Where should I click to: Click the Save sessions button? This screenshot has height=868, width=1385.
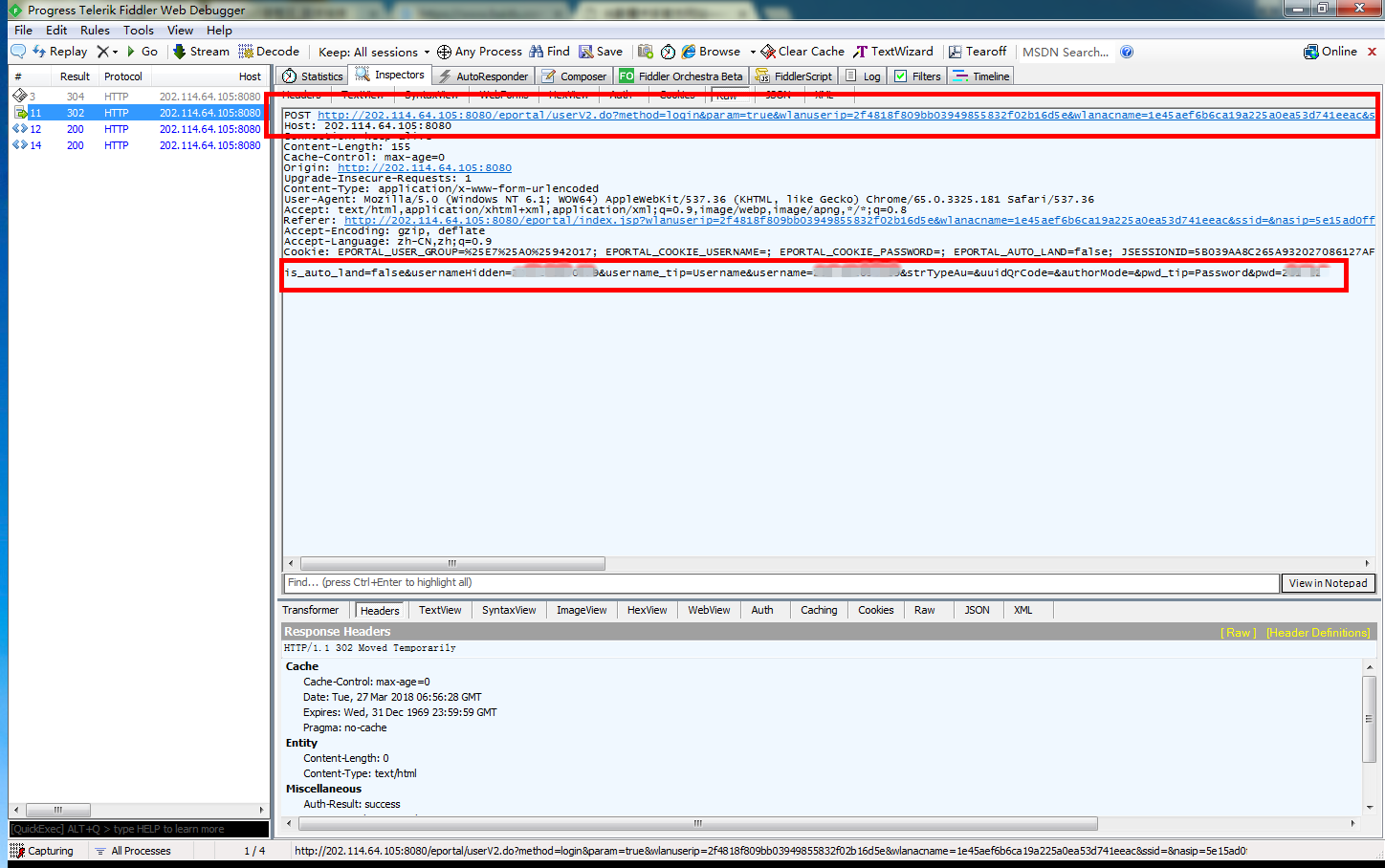coord(601,52)
